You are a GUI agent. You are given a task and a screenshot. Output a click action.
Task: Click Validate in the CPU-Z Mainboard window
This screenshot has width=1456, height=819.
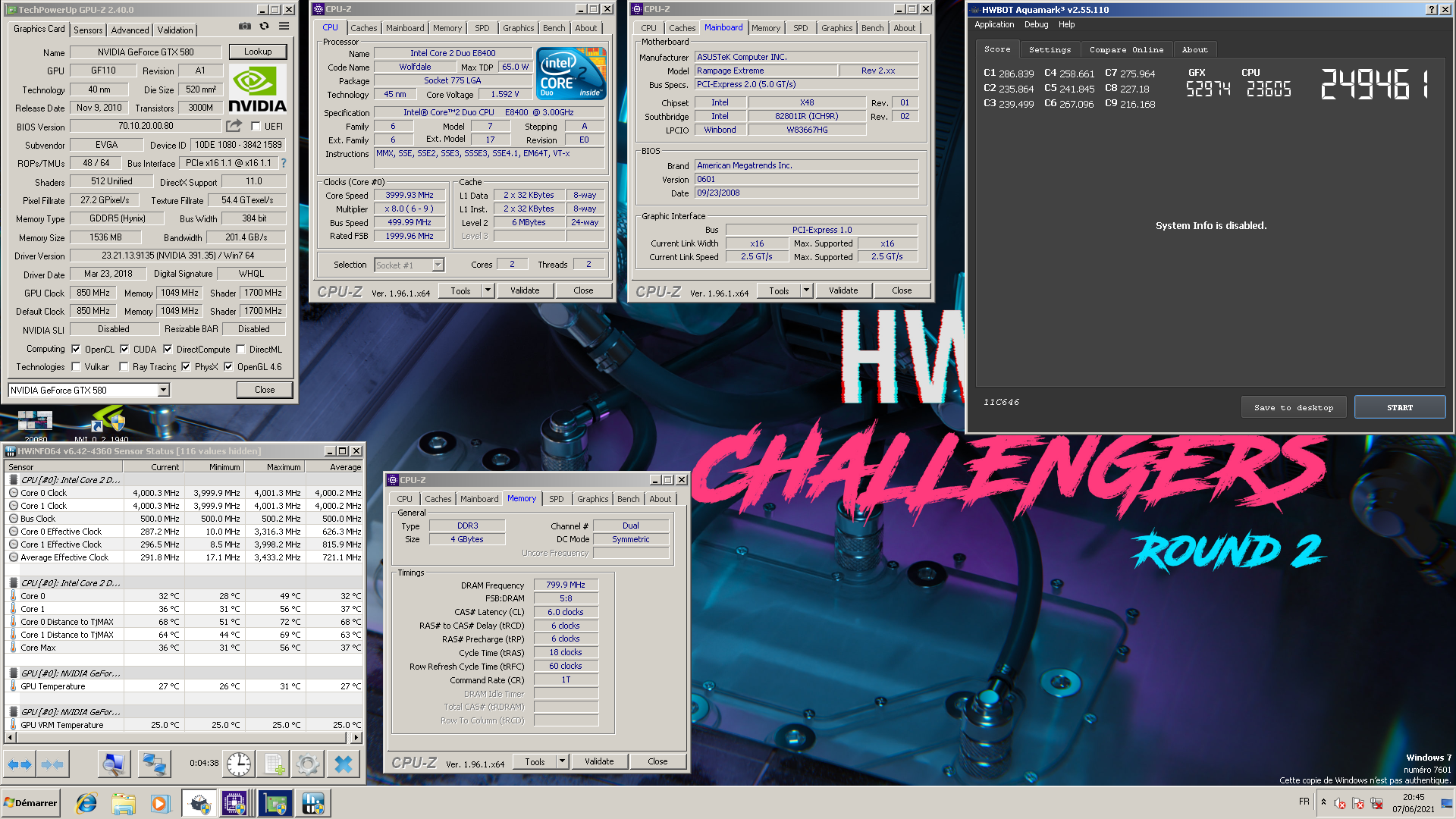click(x=843, y=290)
